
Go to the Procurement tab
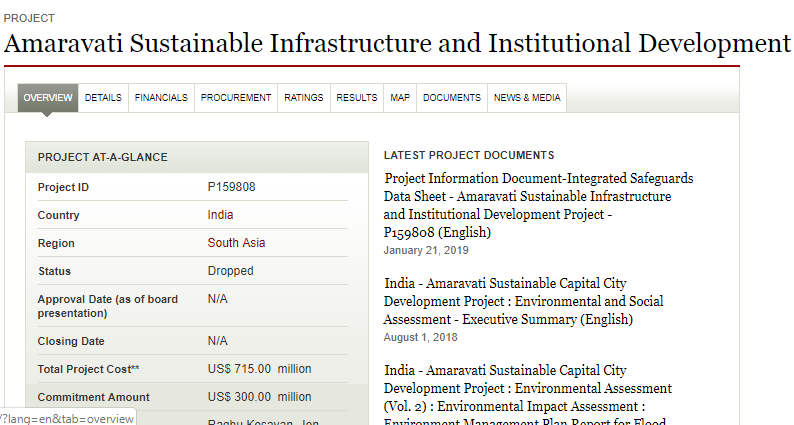tap(236, 98)
